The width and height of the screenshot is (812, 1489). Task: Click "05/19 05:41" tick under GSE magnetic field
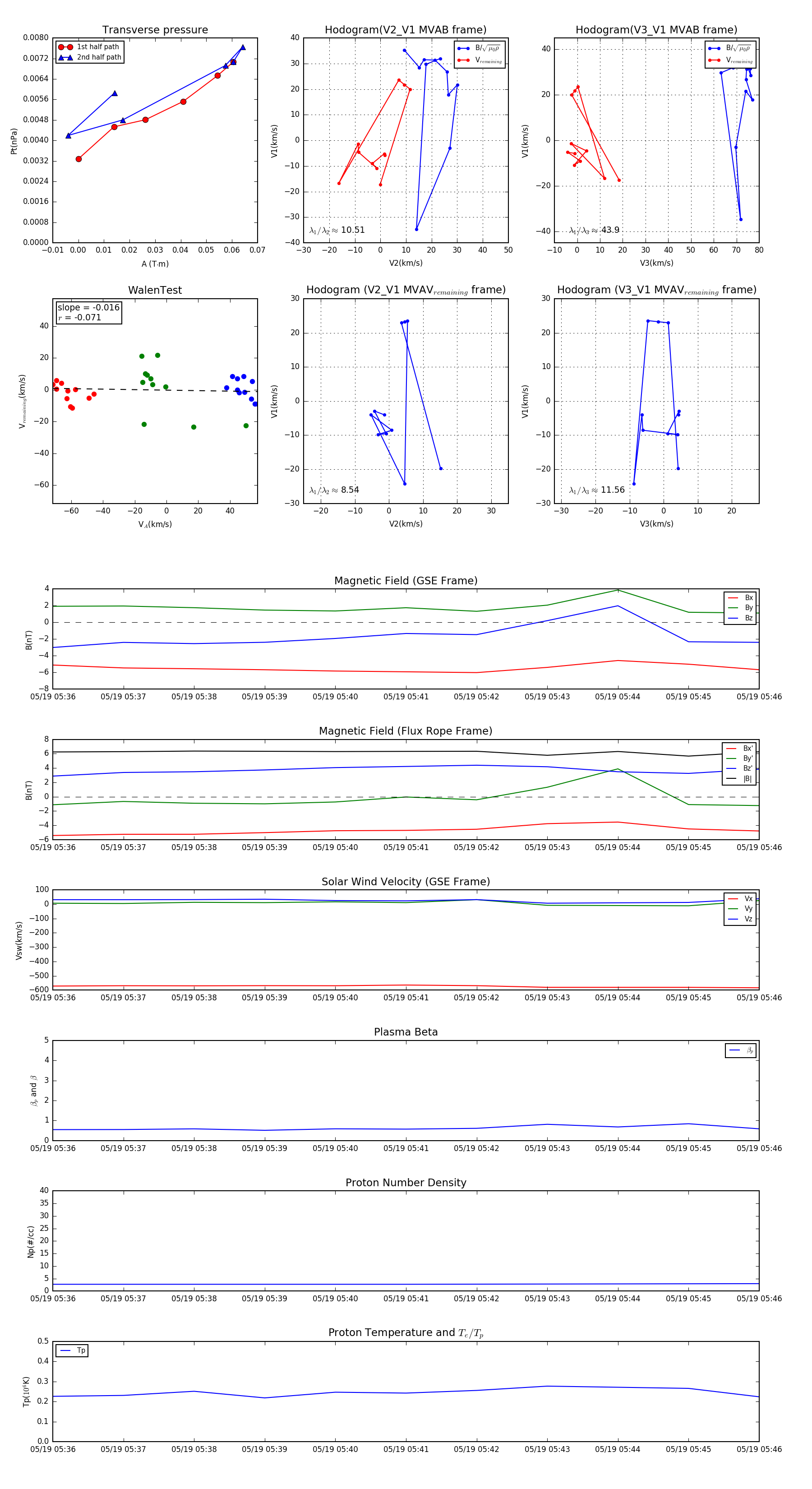click(406, 697)
